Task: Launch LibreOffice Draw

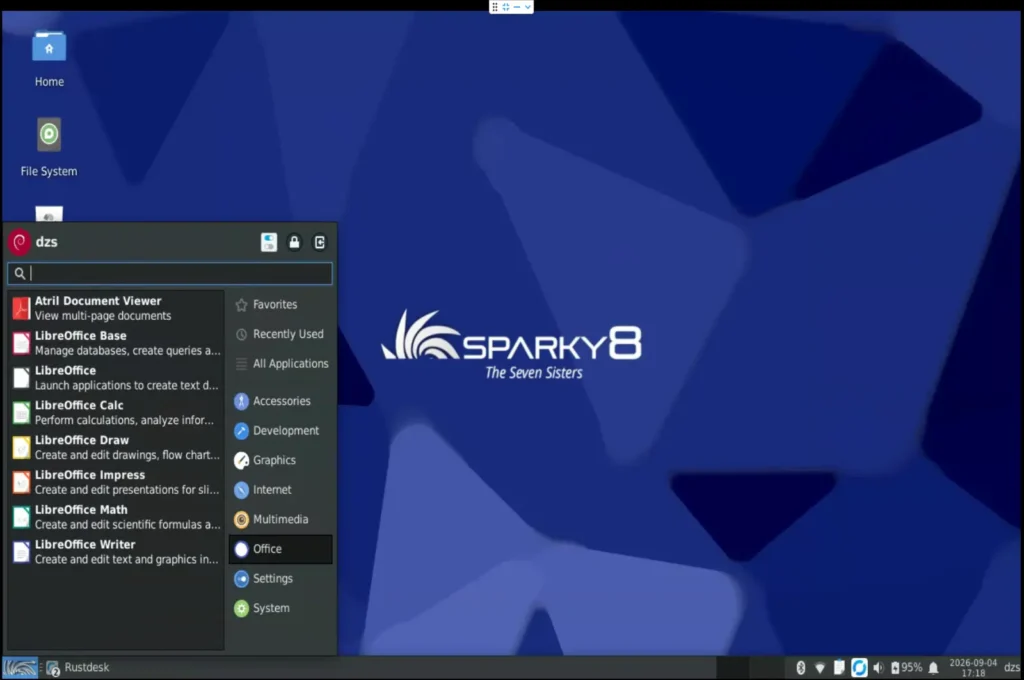Action: (x=116, y=447)
